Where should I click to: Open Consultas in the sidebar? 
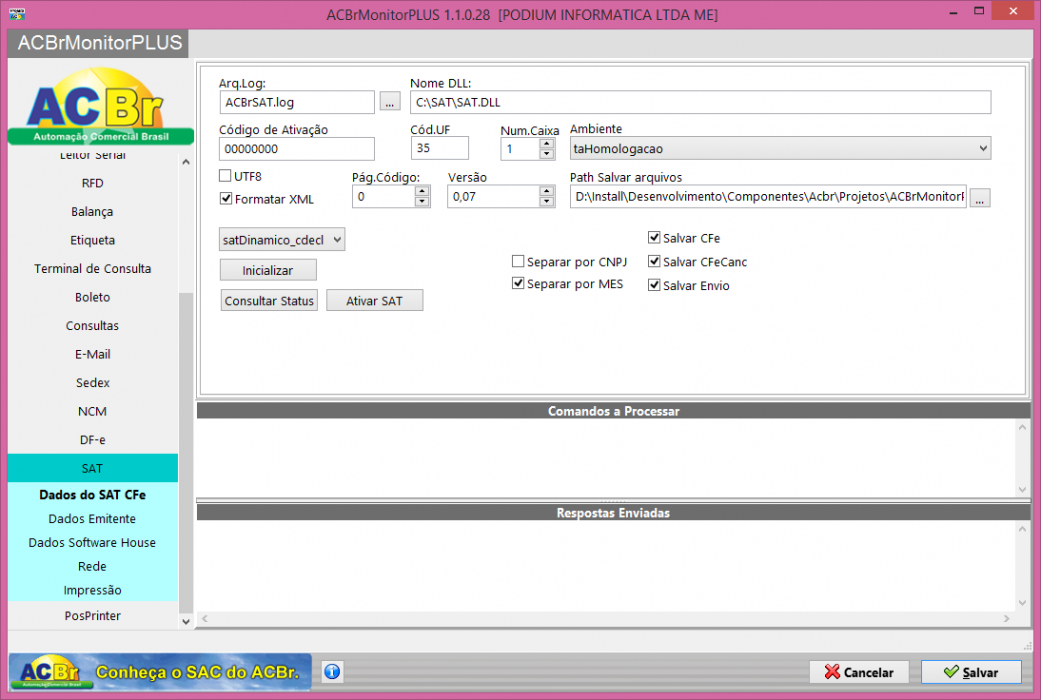(x=93, y=326)
